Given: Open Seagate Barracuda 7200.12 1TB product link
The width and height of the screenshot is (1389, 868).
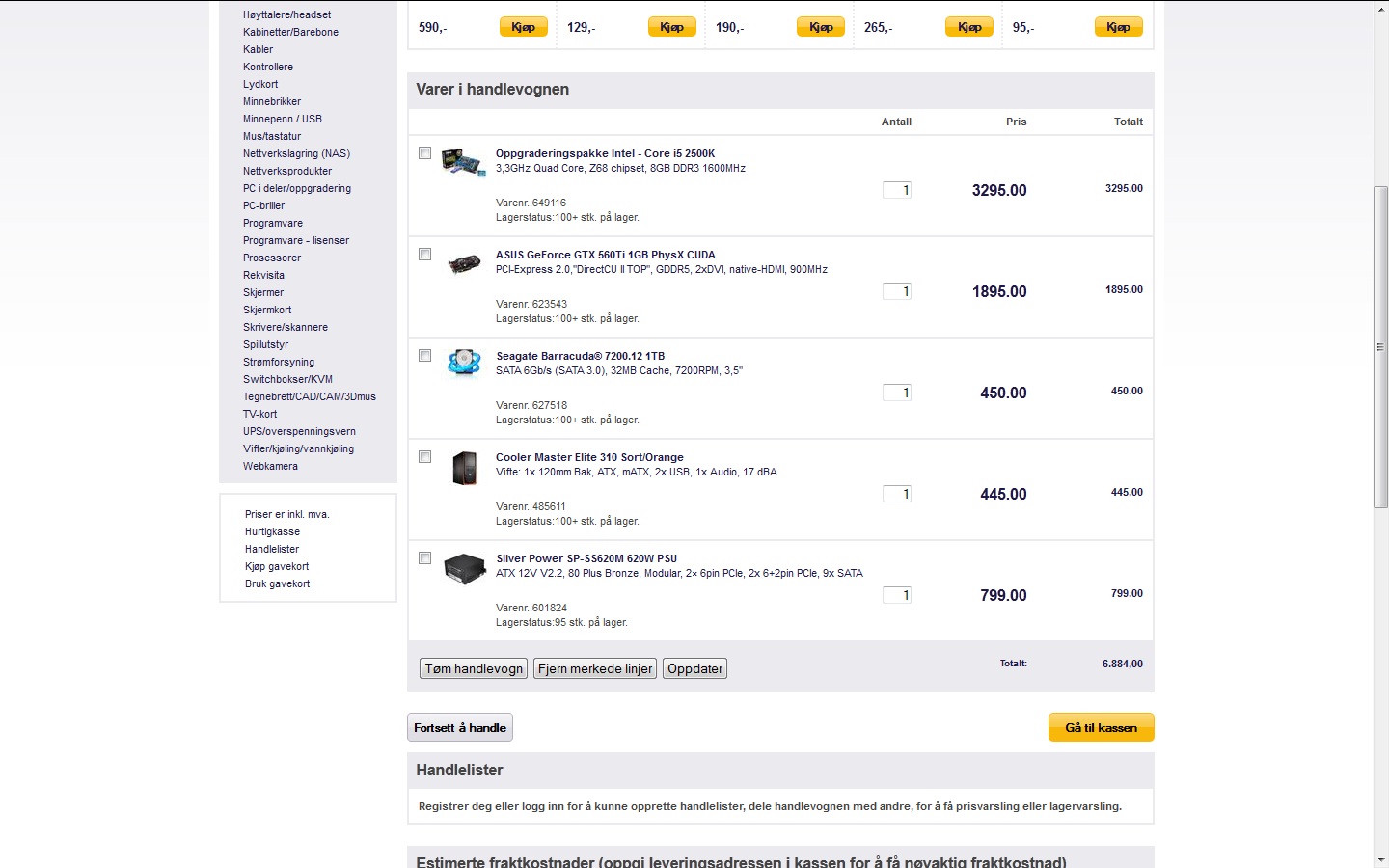Looking at the screenshot, I should point(581,356).
